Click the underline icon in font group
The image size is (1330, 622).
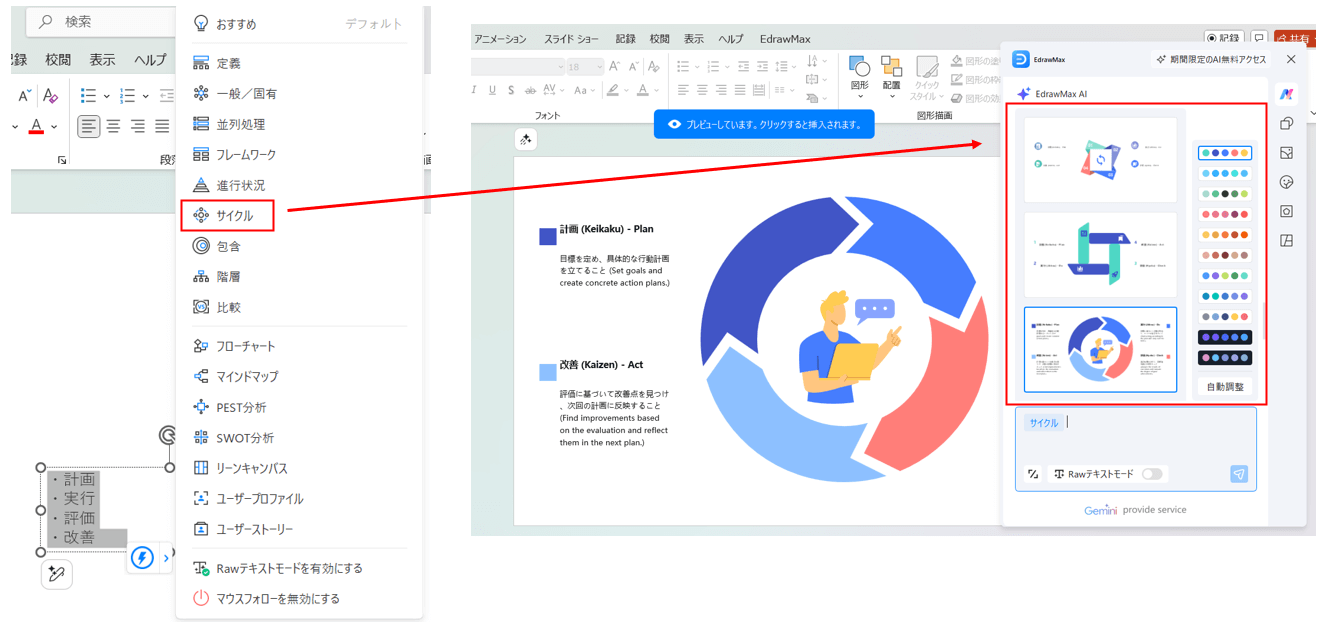[492, 90]
